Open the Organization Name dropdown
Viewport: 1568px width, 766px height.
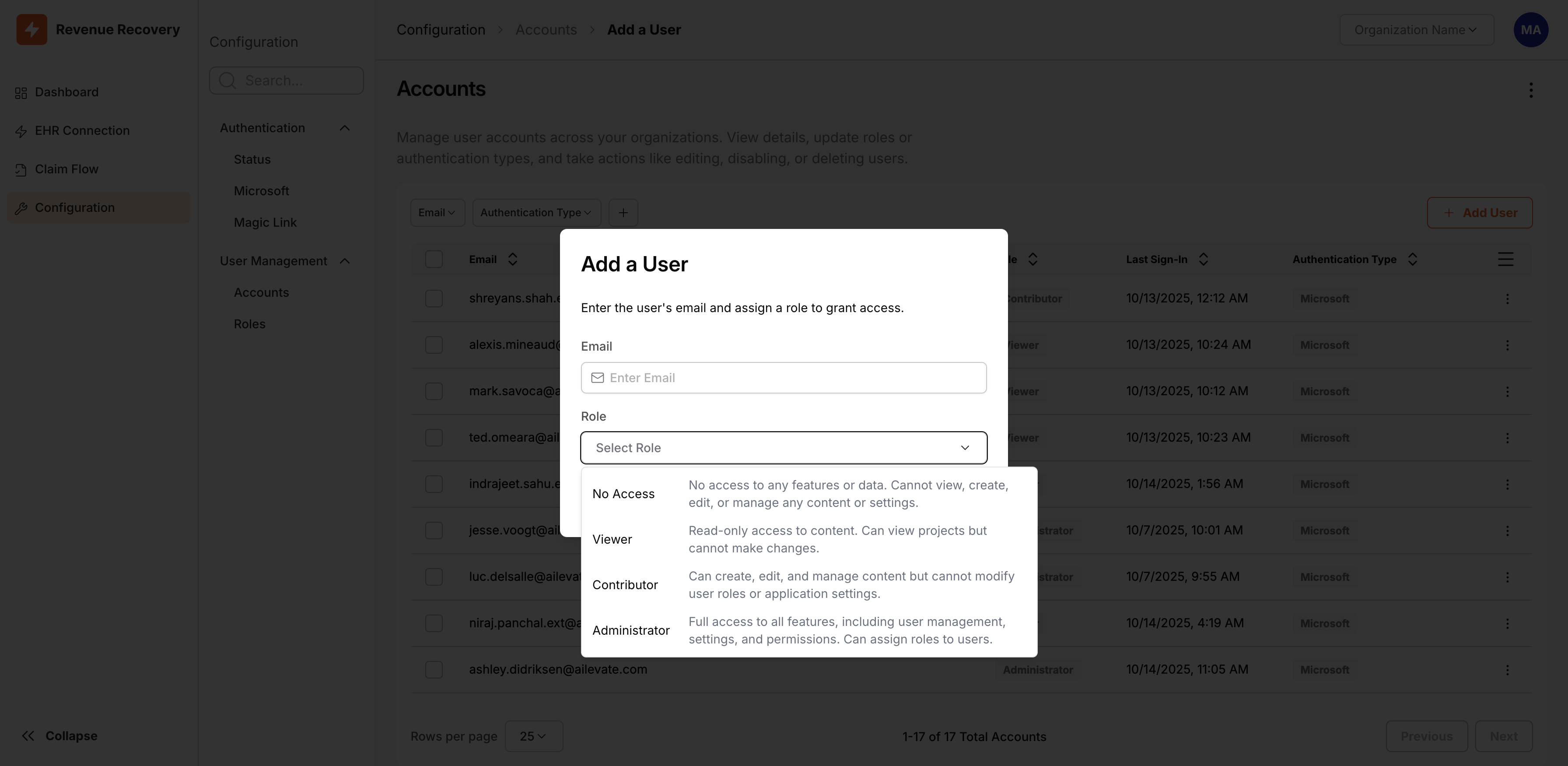click(1416, 30)
